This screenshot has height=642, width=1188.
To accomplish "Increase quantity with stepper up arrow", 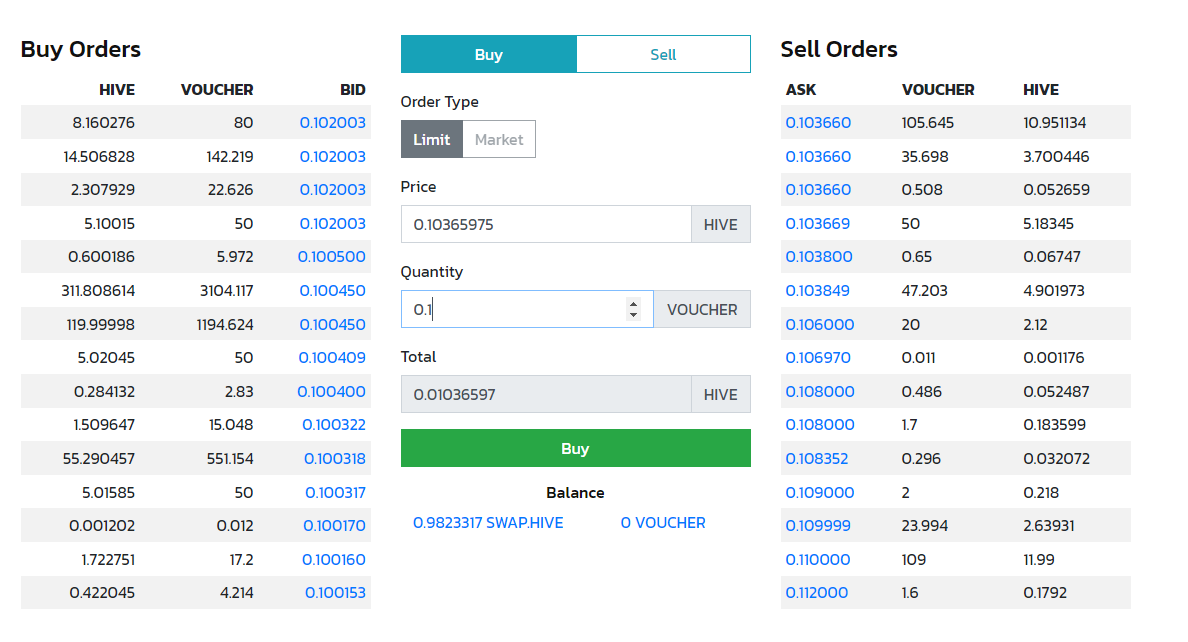I will pos(633,304).
